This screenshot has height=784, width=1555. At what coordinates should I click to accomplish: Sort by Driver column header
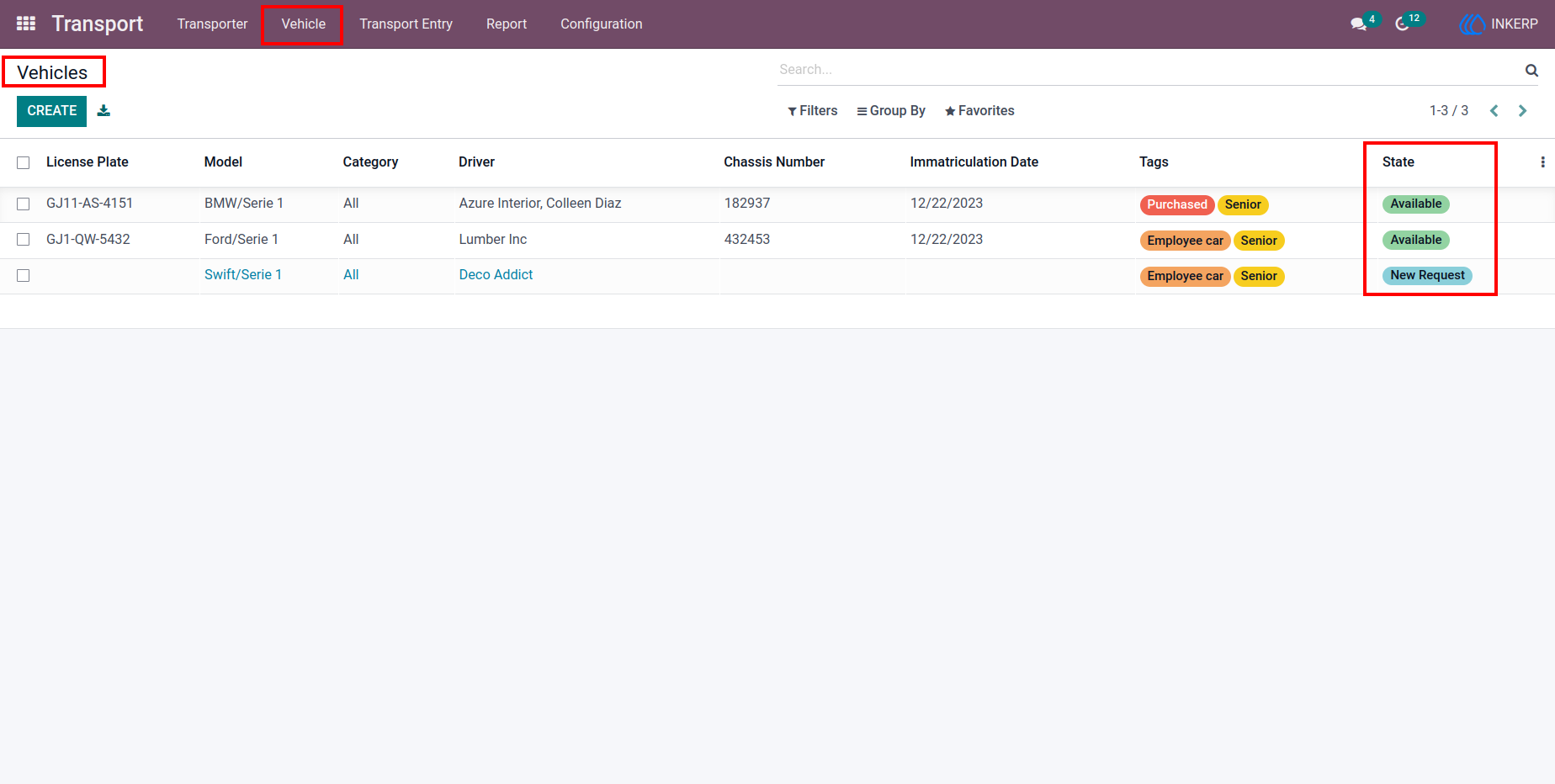click(x=476, y=162)
